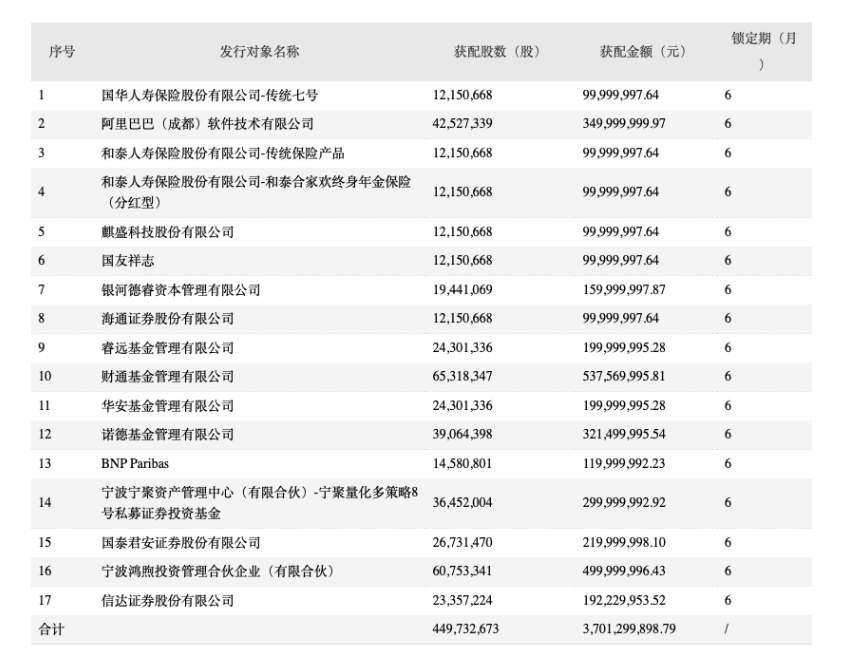This screenshot has height=655, width=843.
Task: Click amount 119,999,992.23
Action: click(624, 464)
